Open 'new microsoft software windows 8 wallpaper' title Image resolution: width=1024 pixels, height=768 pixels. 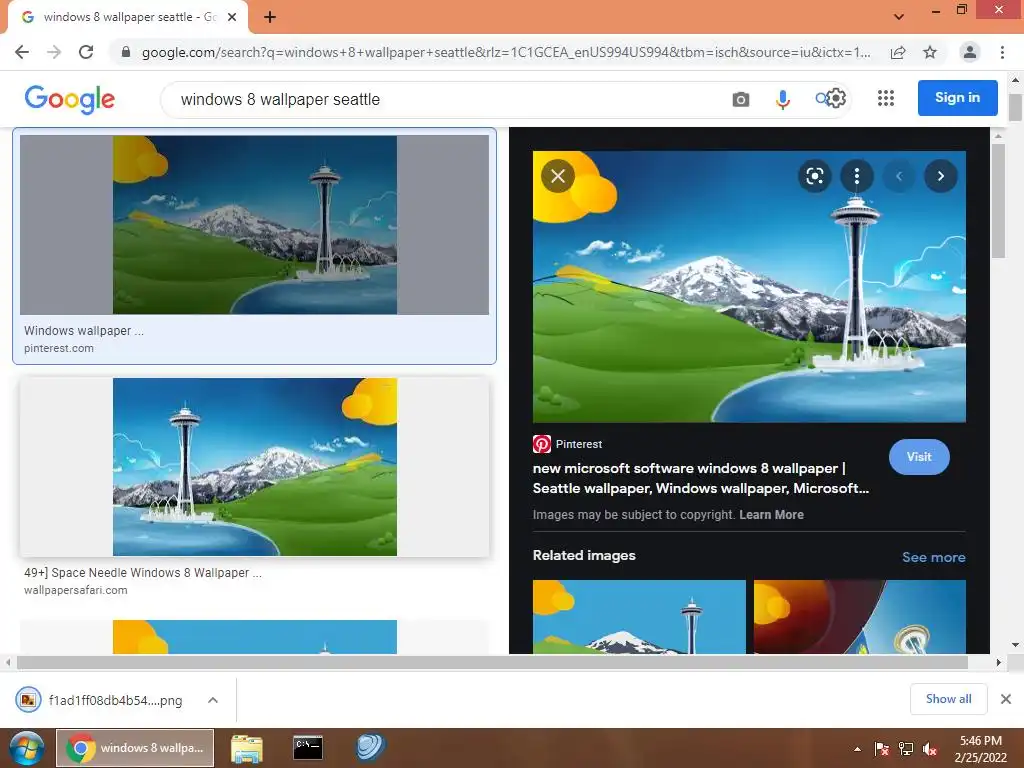pos(701,478)
